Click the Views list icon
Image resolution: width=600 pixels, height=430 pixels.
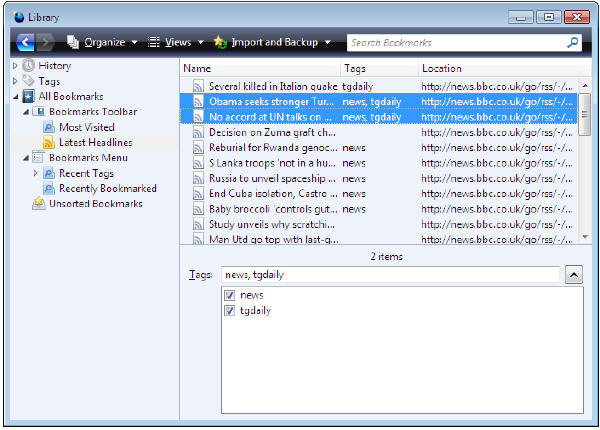pyautogui.click(x=153, y=42)
